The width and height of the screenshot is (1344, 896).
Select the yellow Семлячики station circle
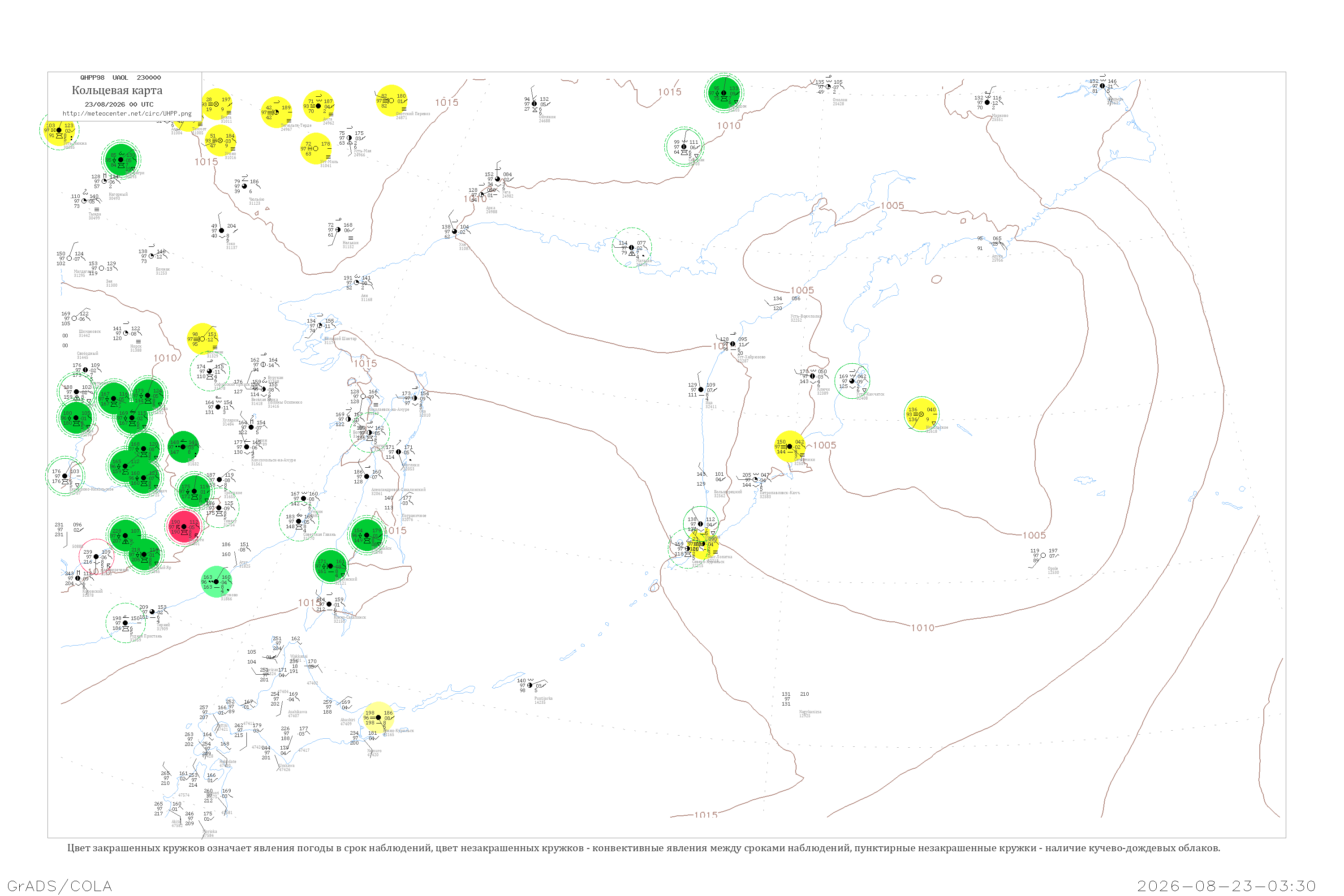790,447
